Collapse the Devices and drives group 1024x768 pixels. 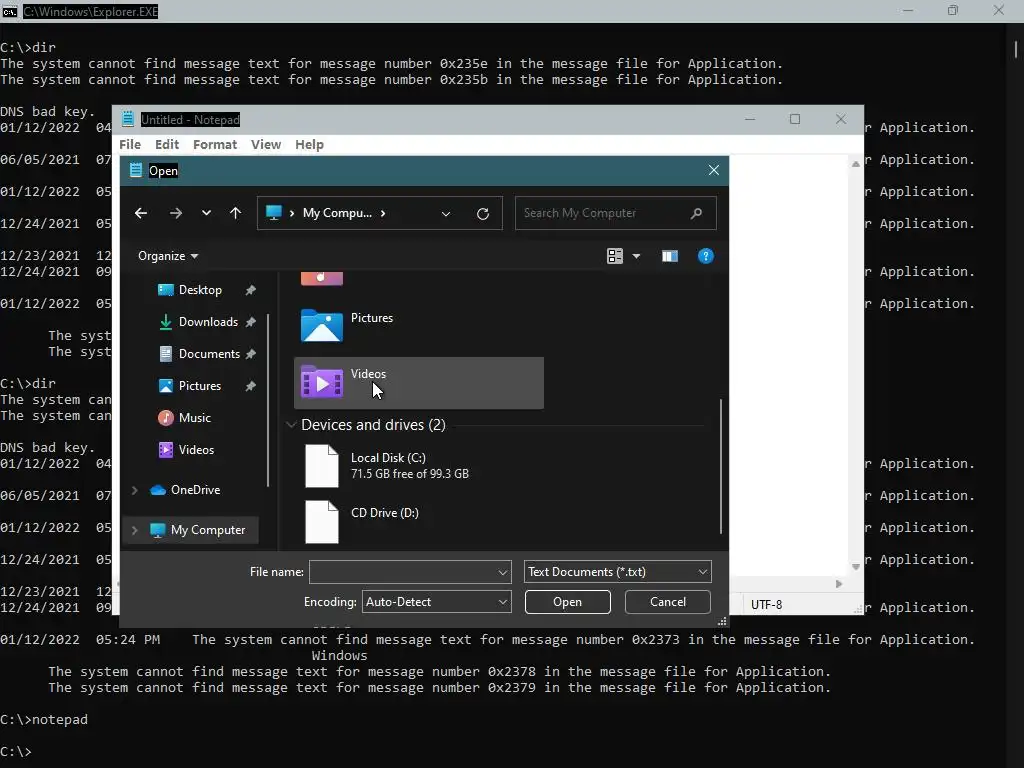click(291, 425)
